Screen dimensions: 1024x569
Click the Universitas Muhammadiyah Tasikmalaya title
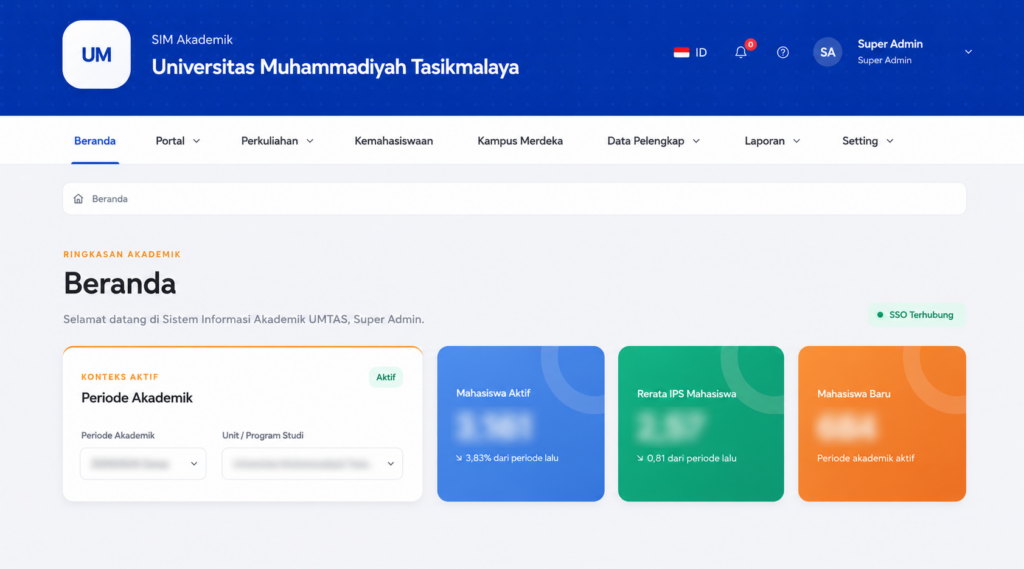coord(335,67)
